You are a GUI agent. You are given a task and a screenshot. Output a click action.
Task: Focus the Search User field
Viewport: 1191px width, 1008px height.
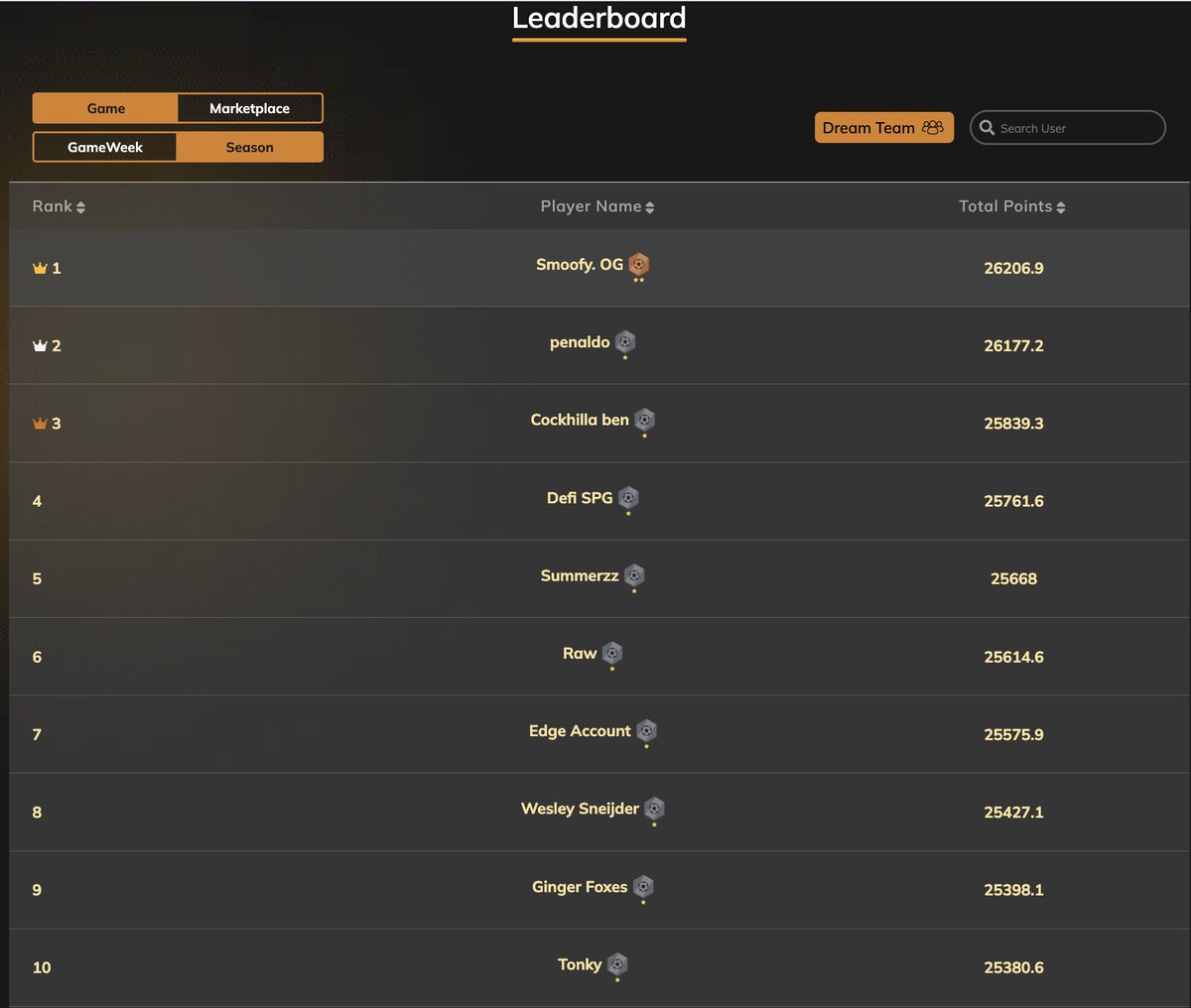(1068, 127)
